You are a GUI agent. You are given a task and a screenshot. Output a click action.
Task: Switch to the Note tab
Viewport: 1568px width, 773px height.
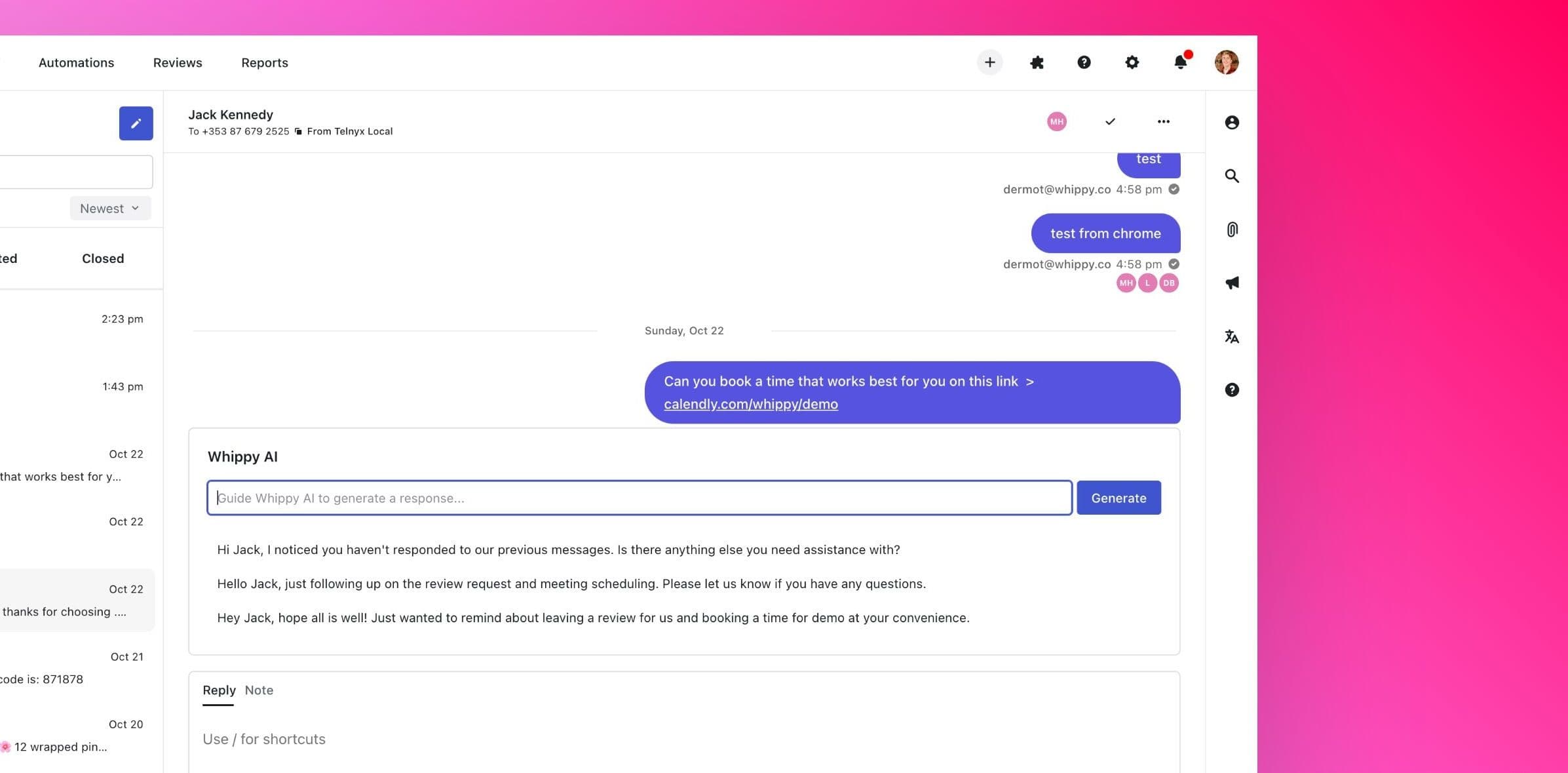[x=259, y=690]
